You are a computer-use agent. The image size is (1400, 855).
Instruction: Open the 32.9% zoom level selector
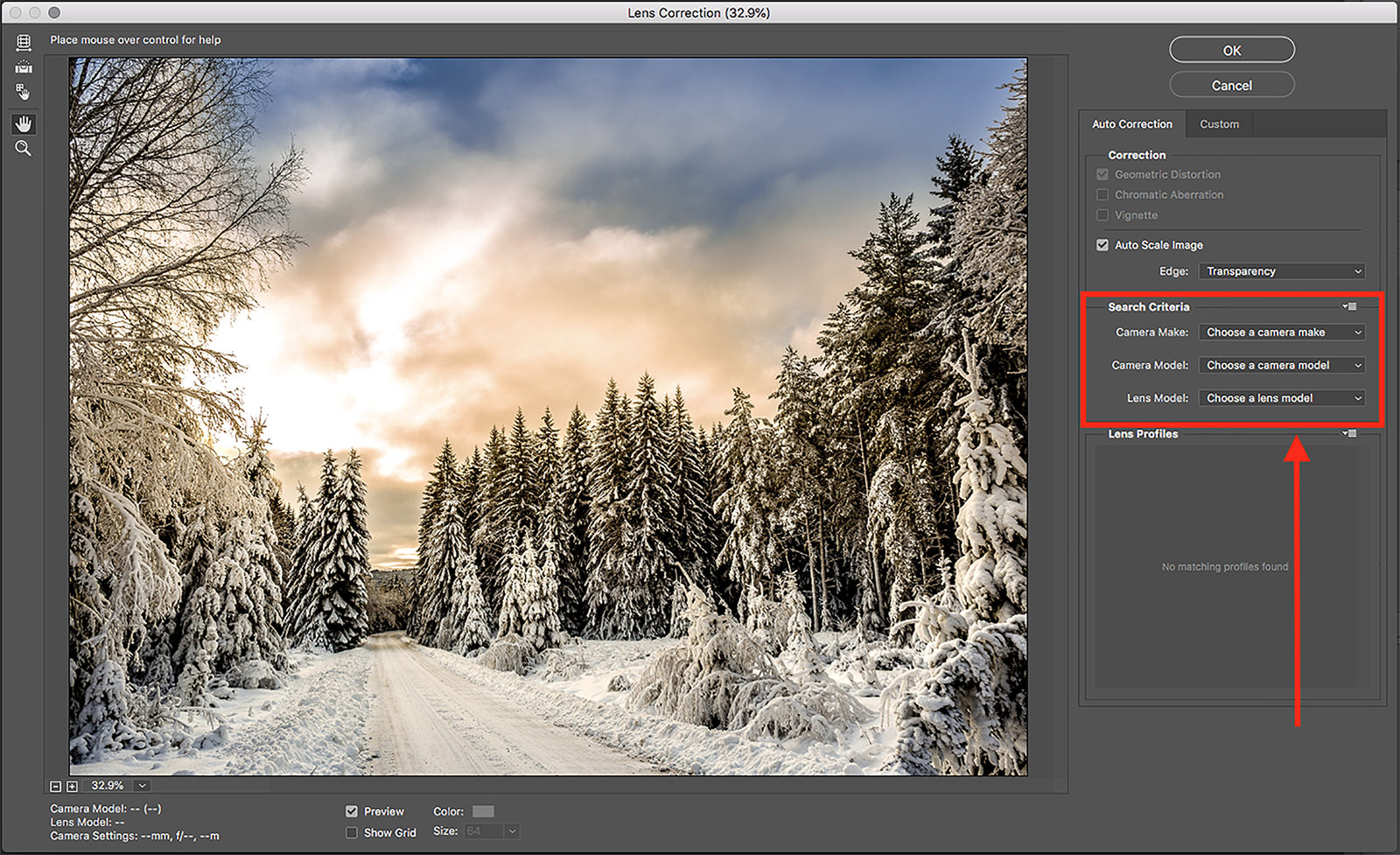pos(140,786)
